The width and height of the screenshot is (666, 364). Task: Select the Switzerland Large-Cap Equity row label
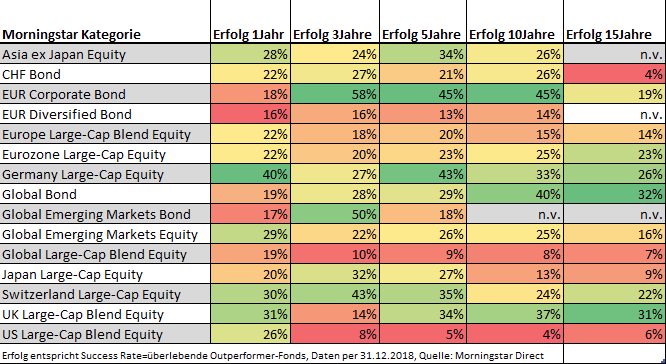click(105, 294)
